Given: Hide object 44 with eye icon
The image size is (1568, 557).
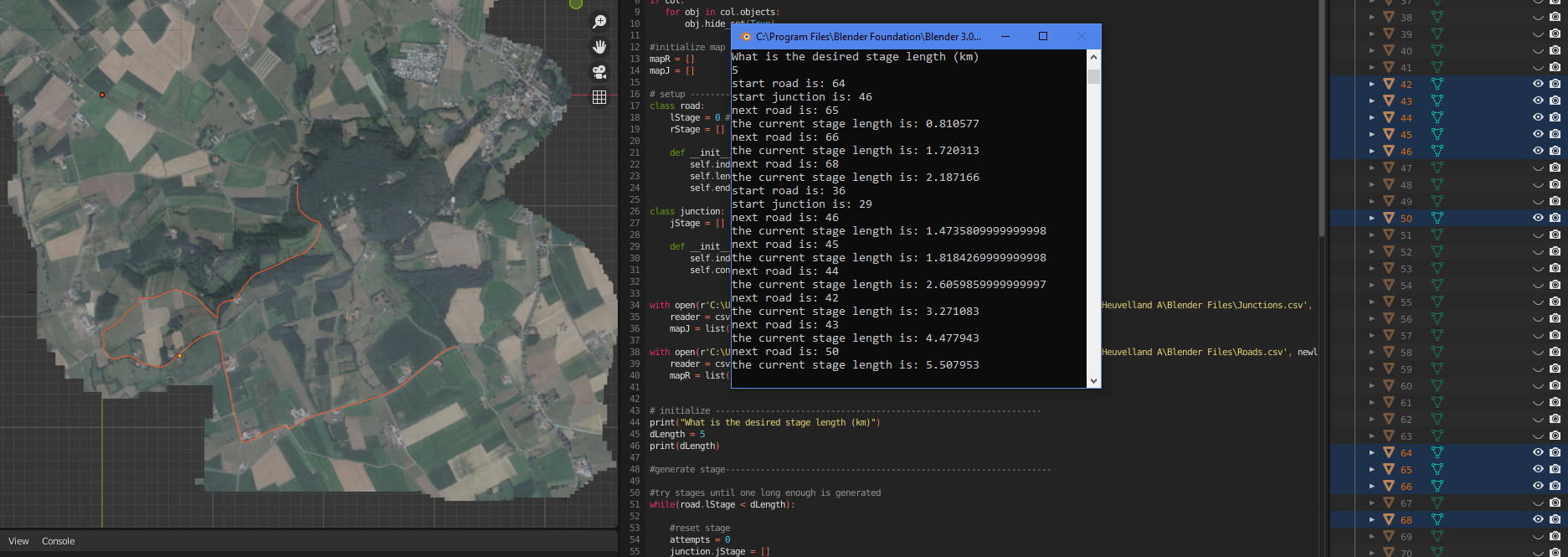Looking at the screenshot, I should point(1538,117).
